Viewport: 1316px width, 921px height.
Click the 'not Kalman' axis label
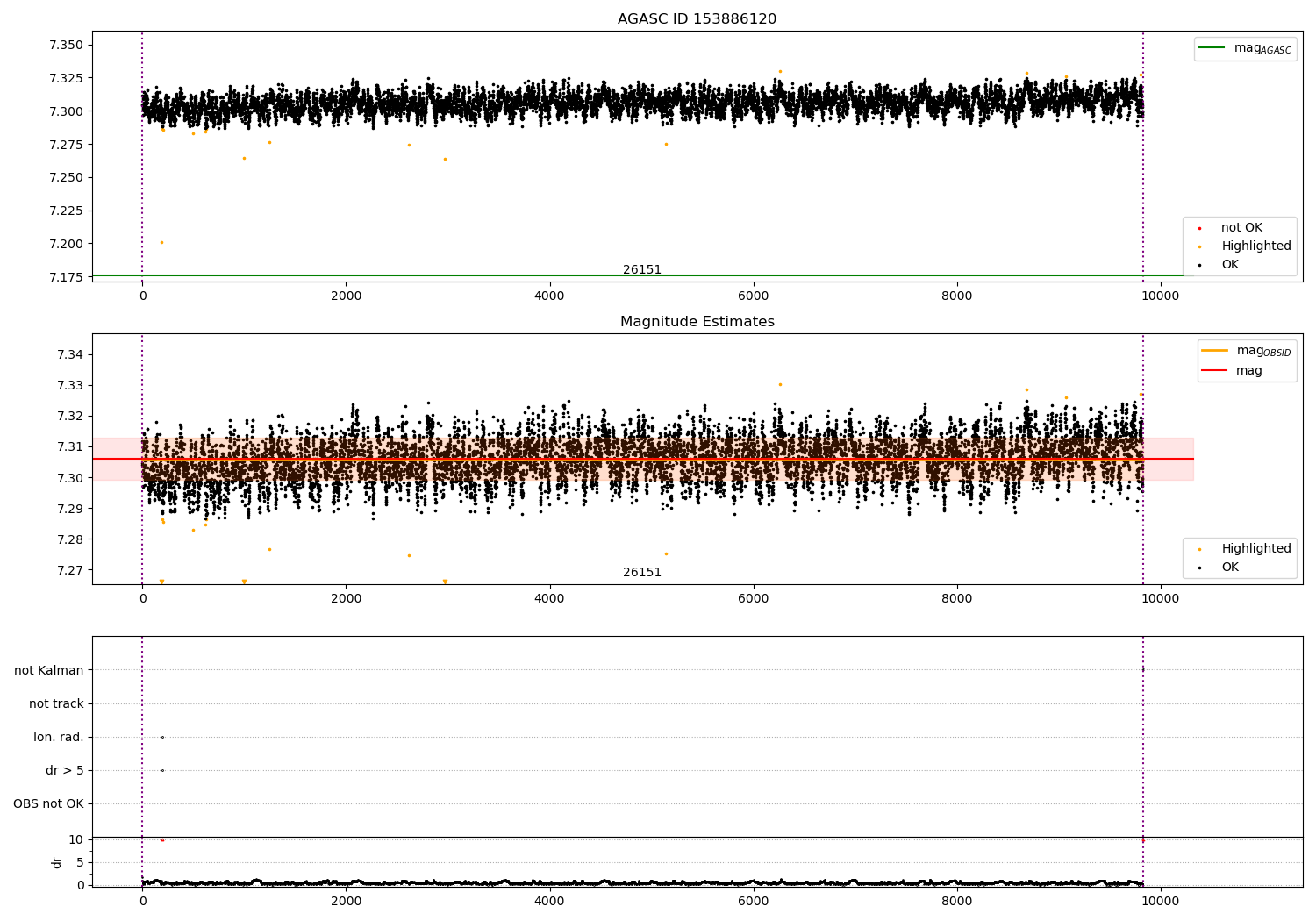(49, 671)
